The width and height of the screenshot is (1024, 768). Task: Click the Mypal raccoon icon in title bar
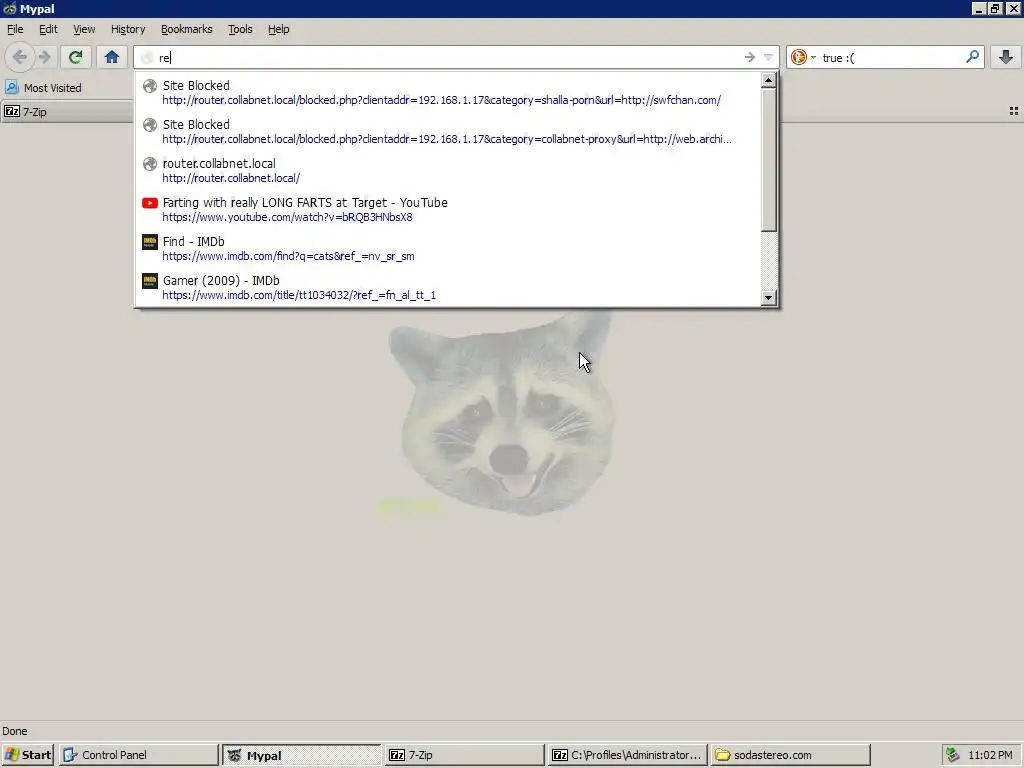(10, 8)
